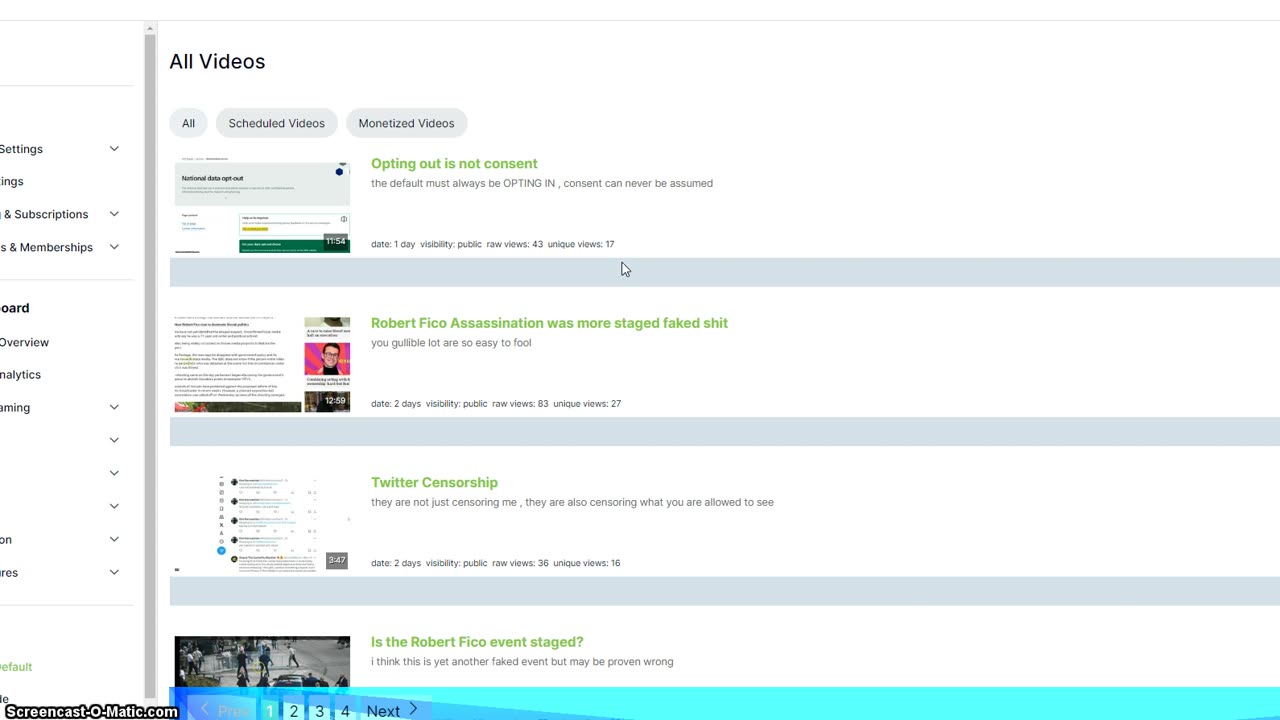Image resolution: width=1280 pixels, height=720 pixels.
Task: Open the sidebar item ending in 'nalytics'
Action: (x=20, y=374)
